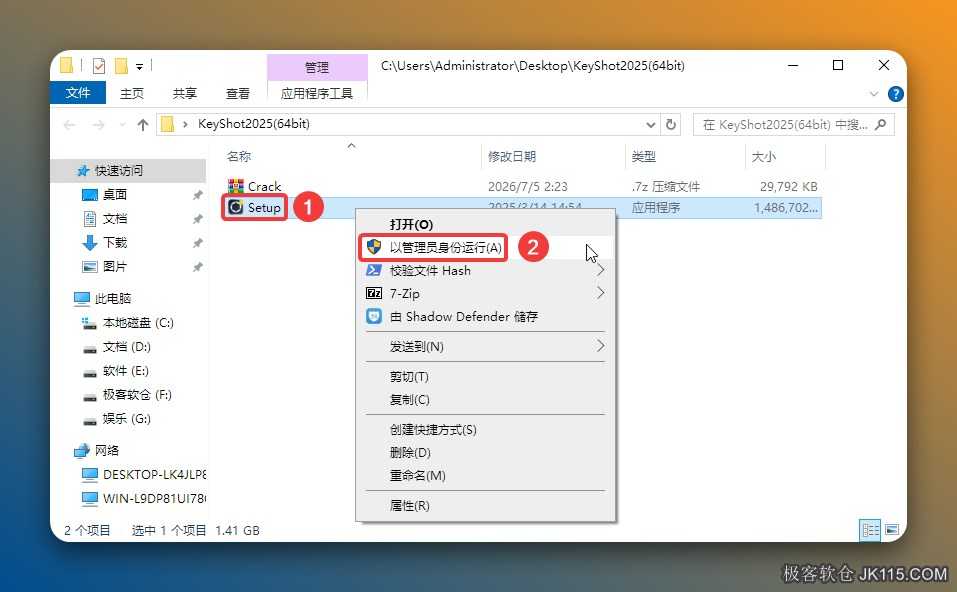Click the Refresh button beside address bar

671,125
